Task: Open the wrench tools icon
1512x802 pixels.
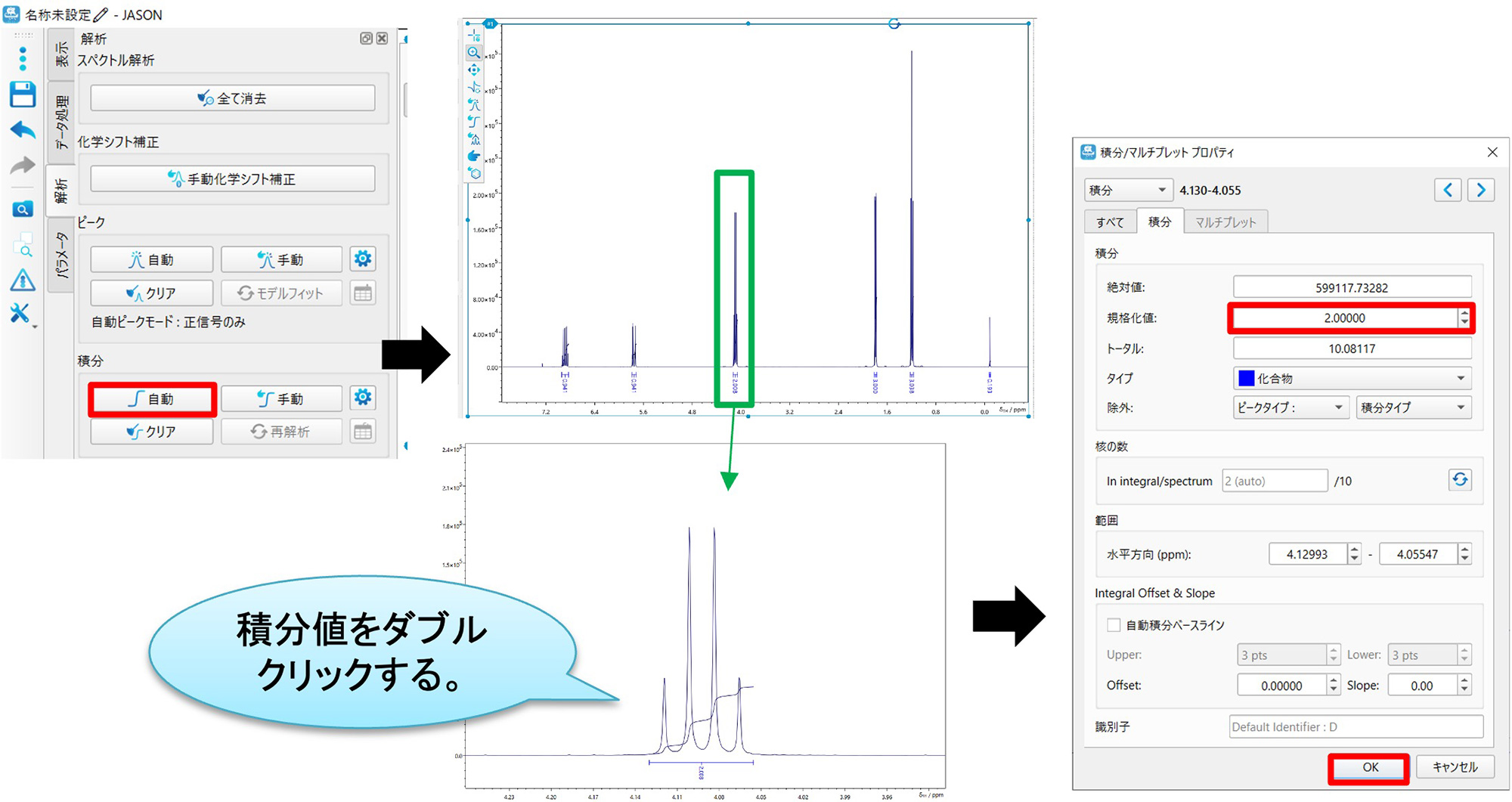Action: pyautogui.click(x=20, y=313)
